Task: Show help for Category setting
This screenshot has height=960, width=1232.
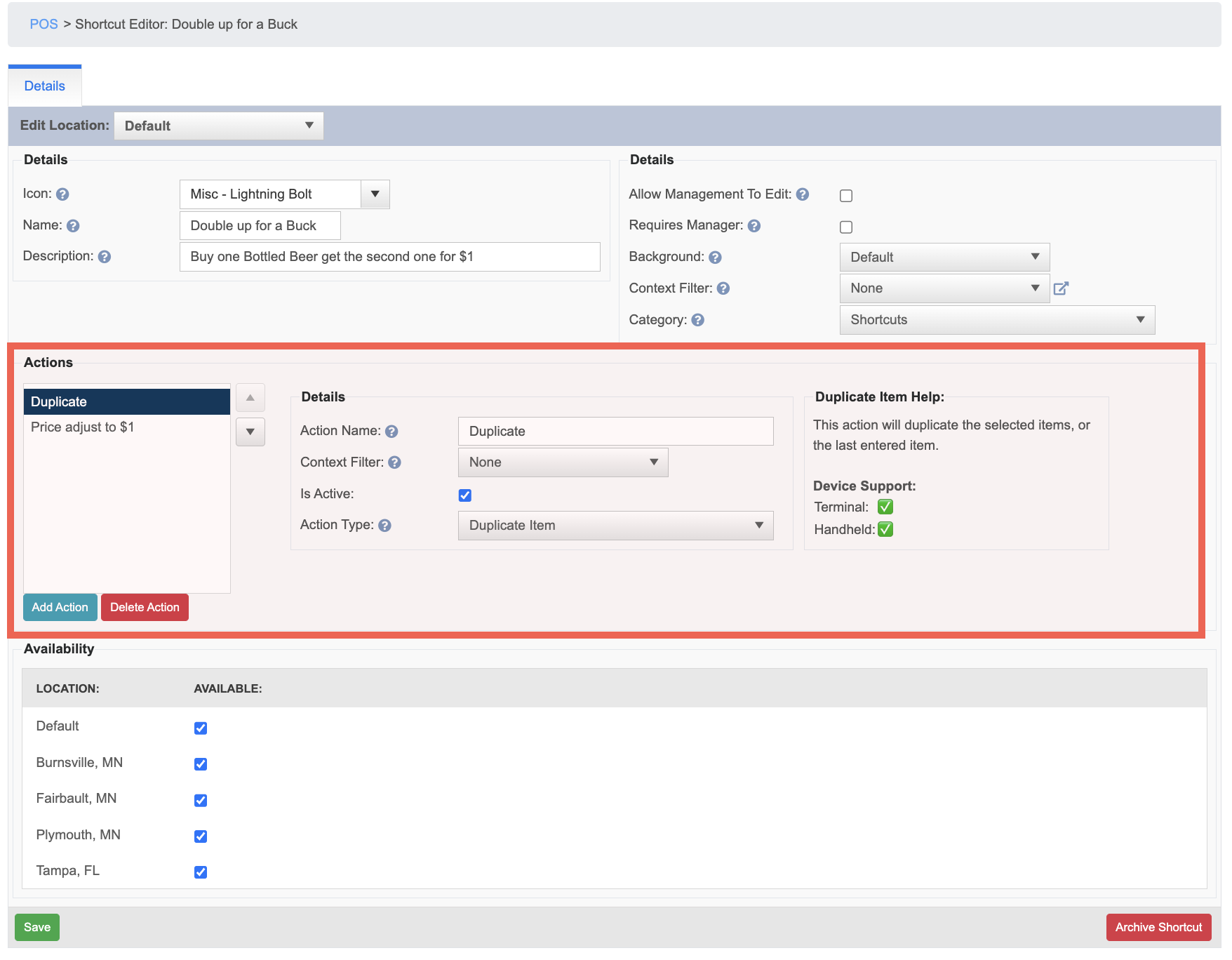Action: pyautogui.click(x=698, y=320)
